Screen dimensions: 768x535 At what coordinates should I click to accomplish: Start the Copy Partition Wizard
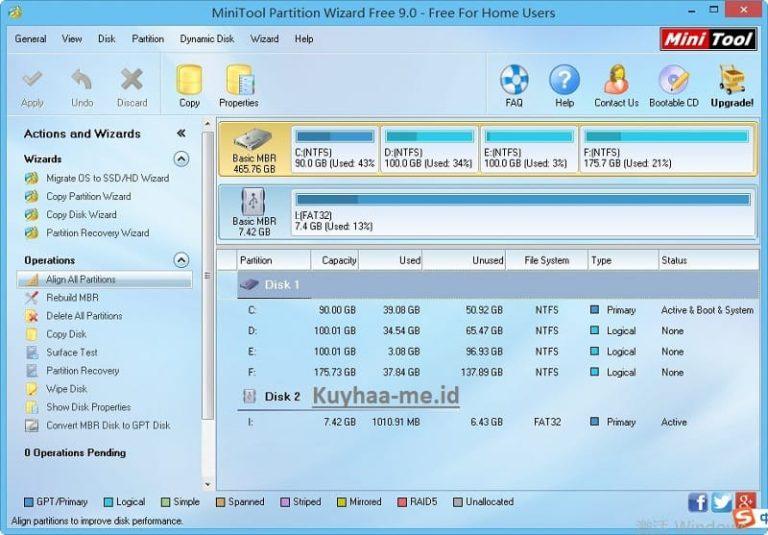tap(88, 196)
